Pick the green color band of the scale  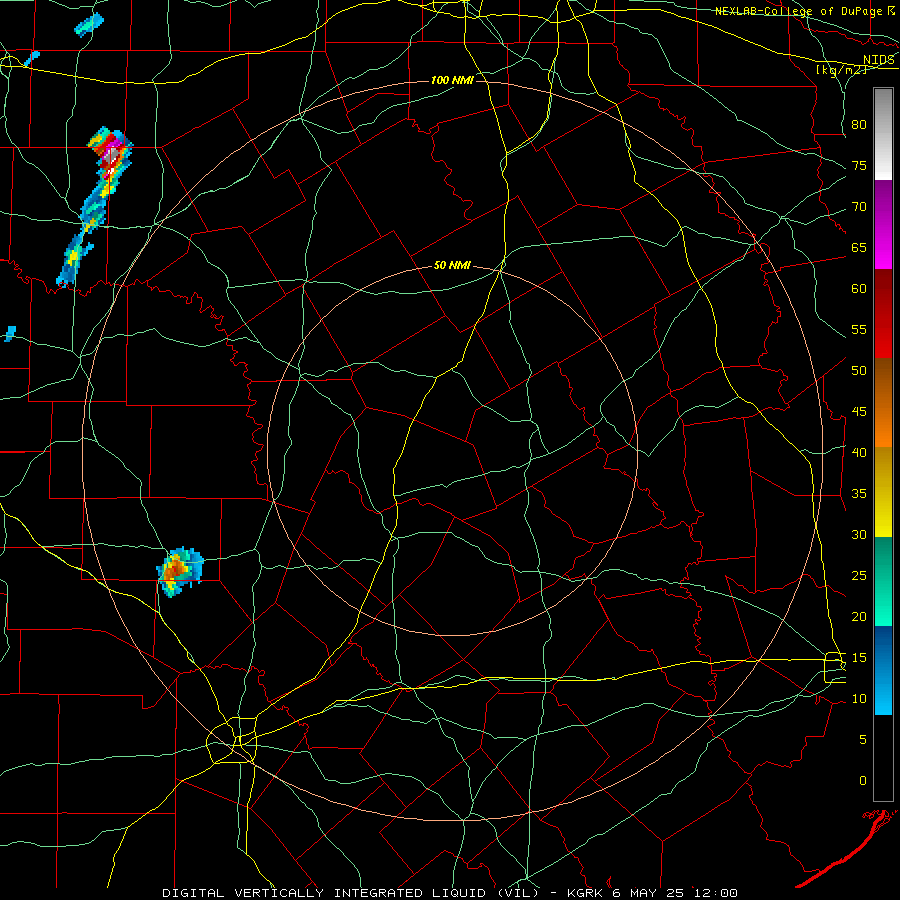pos(883,581)
